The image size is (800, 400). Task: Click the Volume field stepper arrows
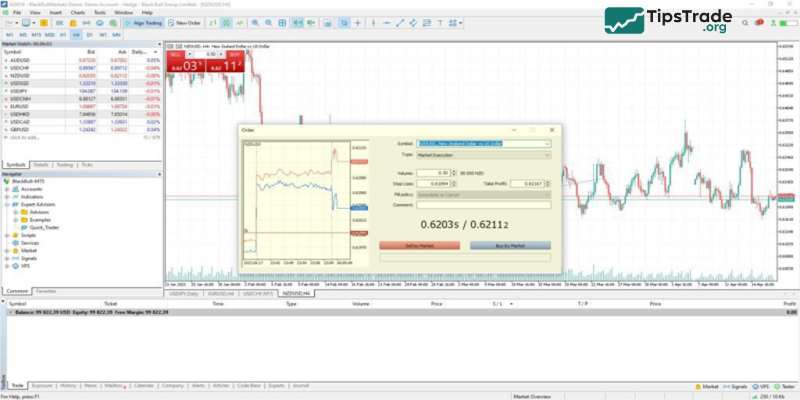point(453,174)
